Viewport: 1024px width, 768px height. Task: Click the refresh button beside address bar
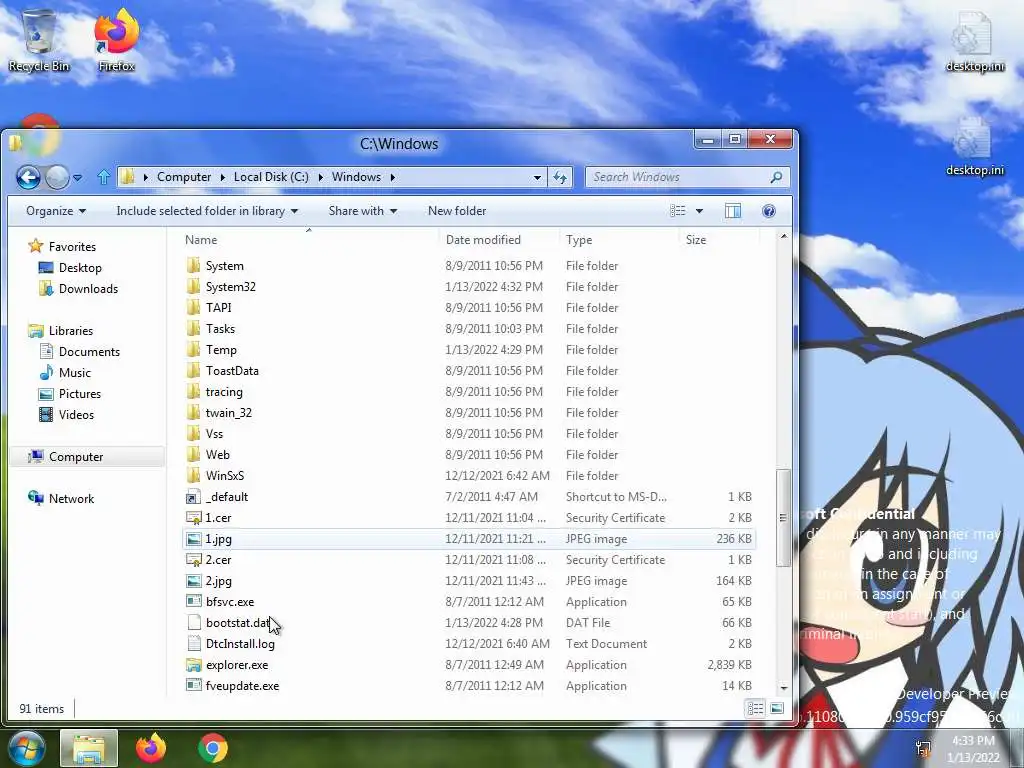coord(560,177)
